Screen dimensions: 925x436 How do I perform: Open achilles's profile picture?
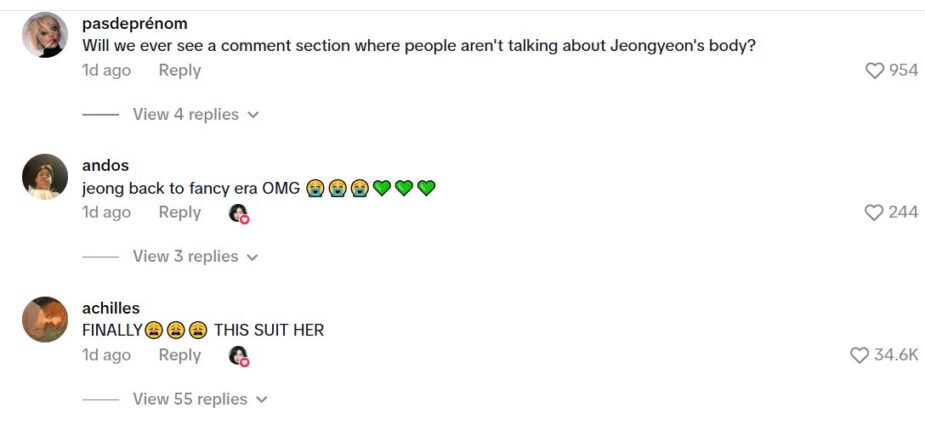click(x=45, y=319)
